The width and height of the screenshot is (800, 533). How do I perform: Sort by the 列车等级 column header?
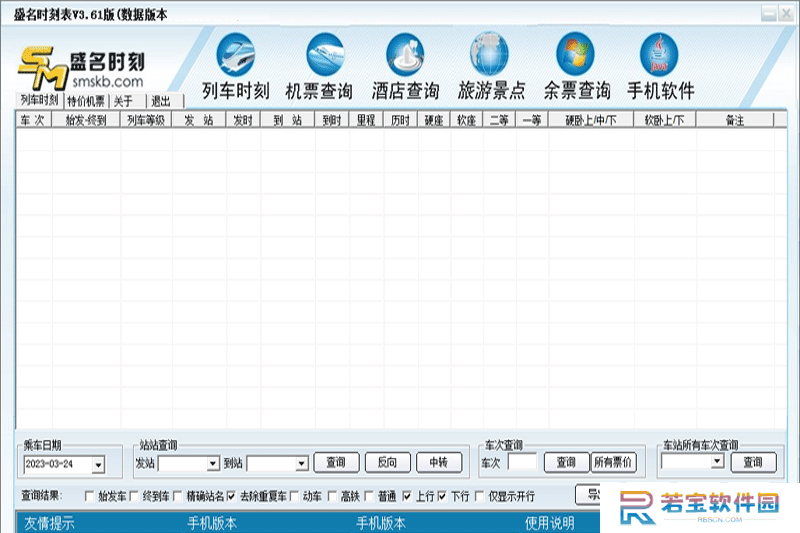(146, 120)
